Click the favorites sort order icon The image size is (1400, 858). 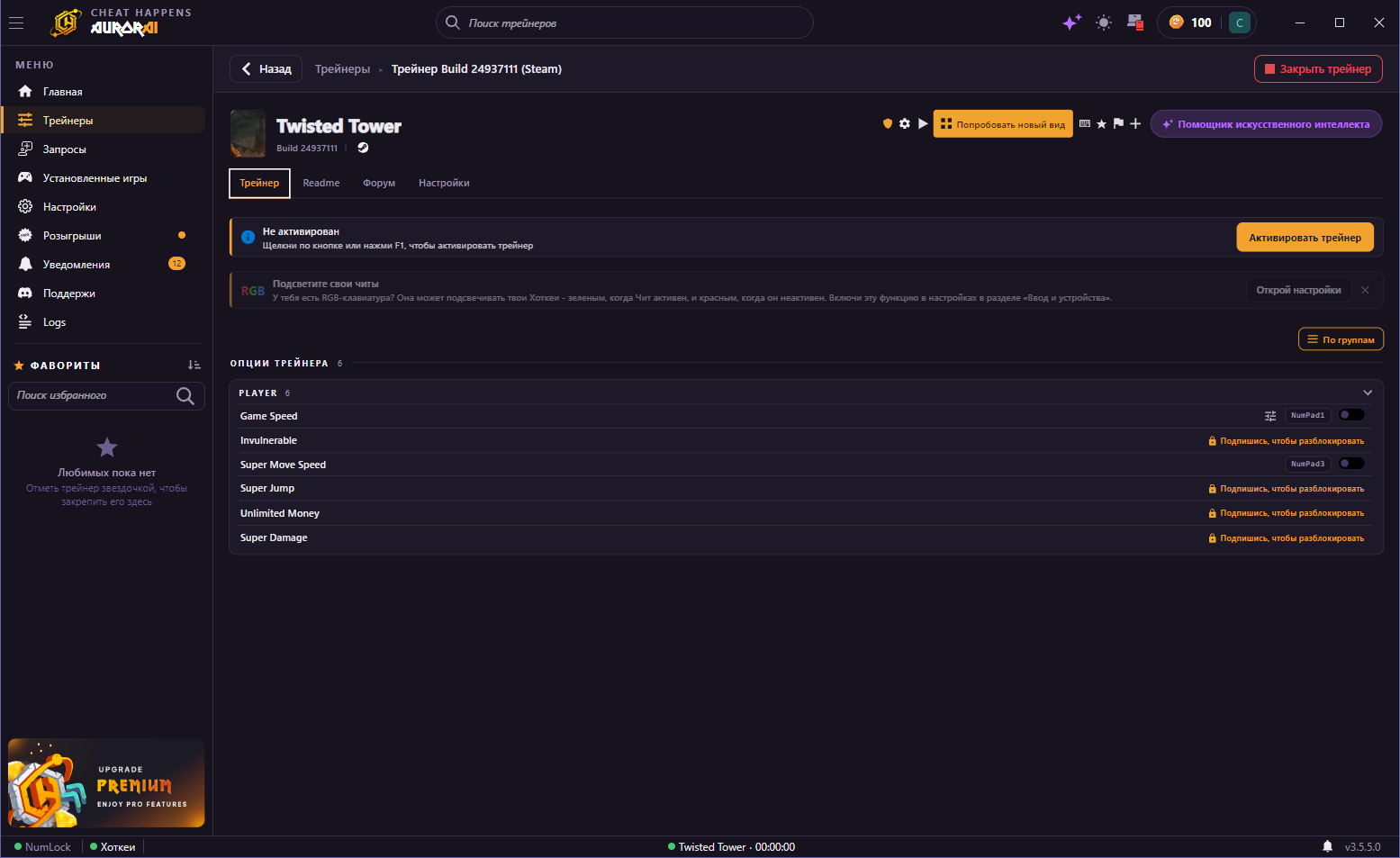194,366
